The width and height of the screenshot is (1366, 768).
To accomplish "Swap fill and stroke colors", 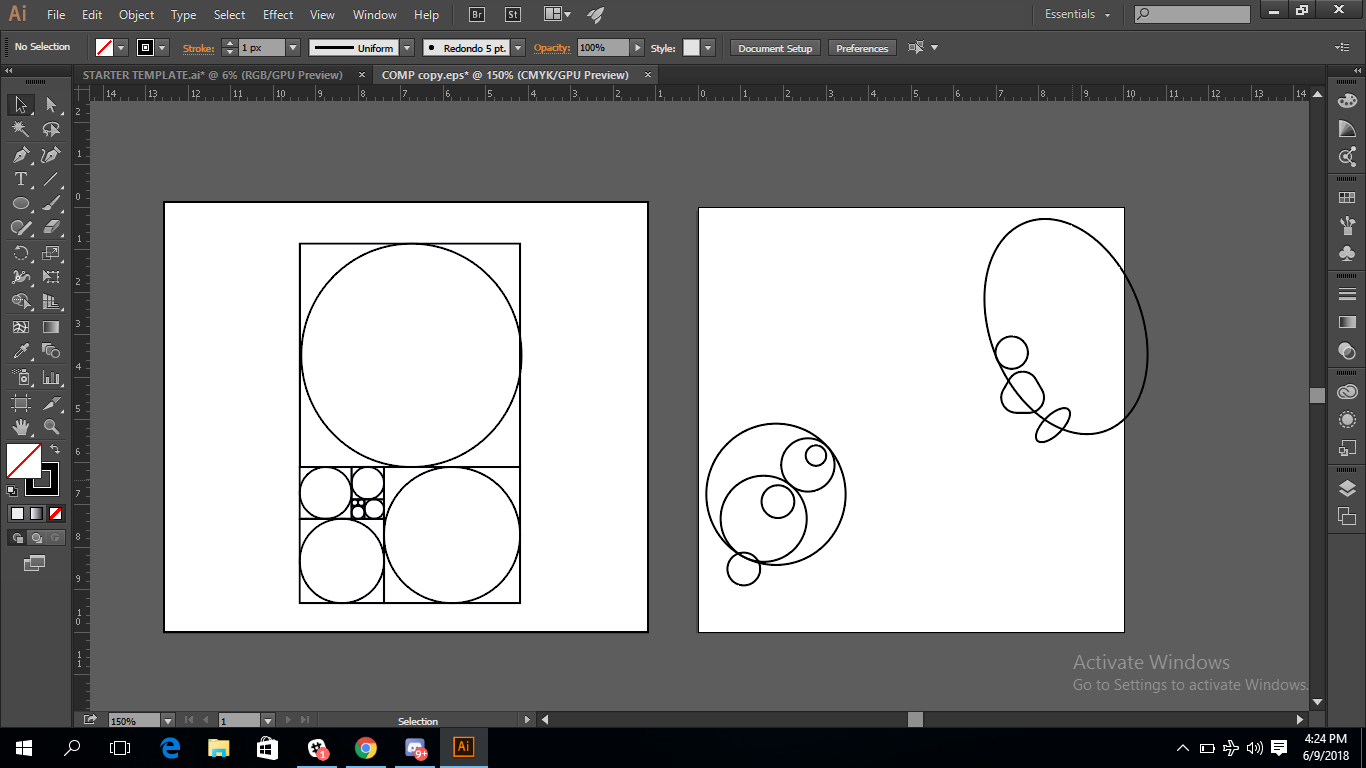I will tap(55, 450).
